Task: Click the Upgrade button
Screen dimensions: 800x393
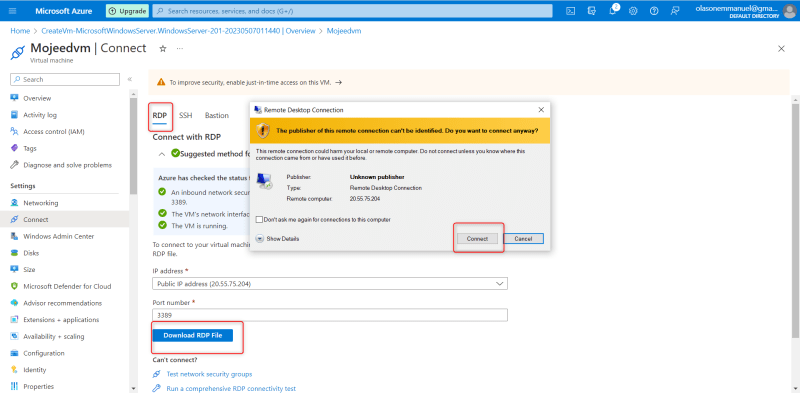Action: 128,11
